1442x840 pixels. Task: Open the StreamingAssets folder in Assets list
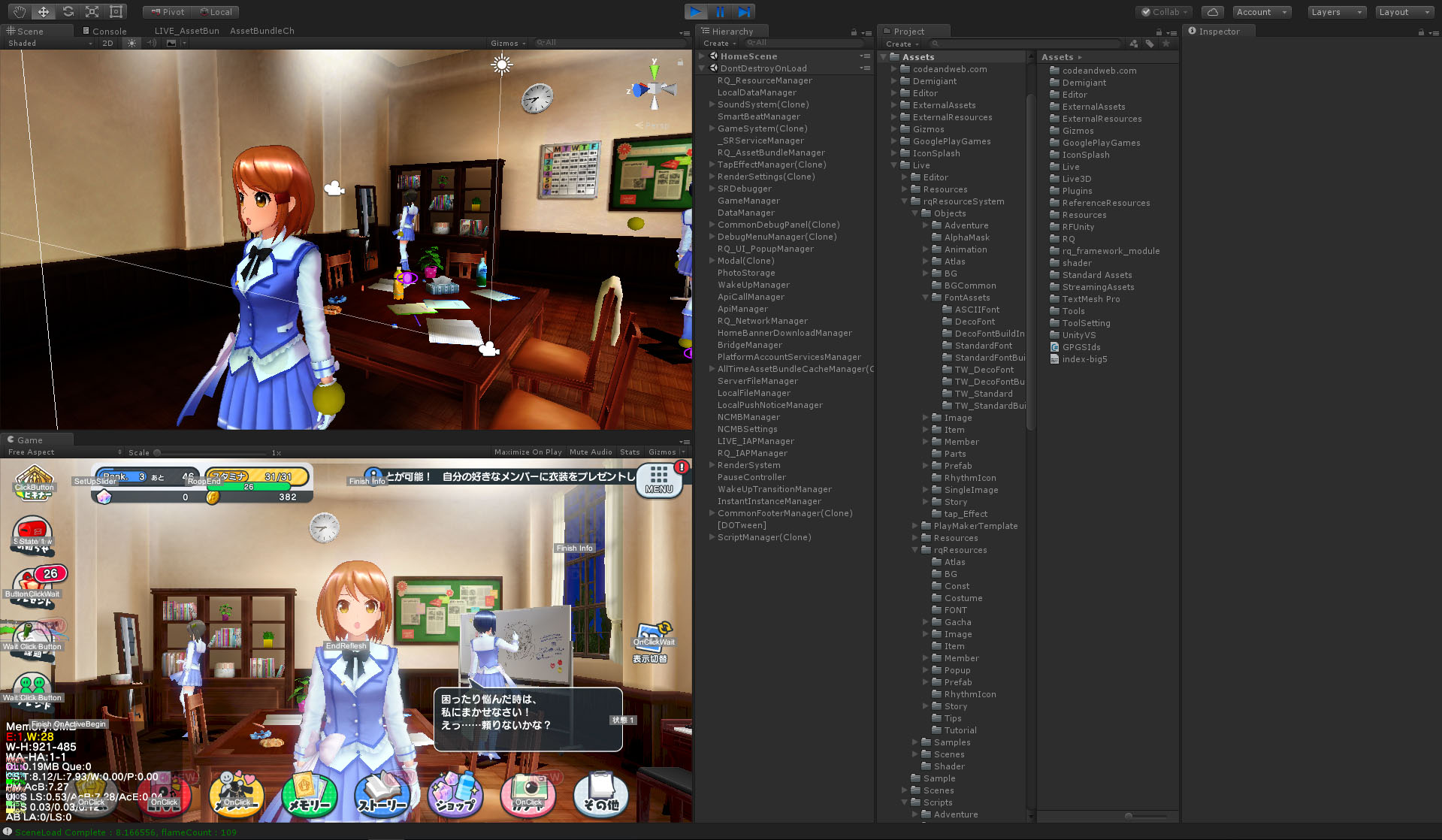(1098, 287)
